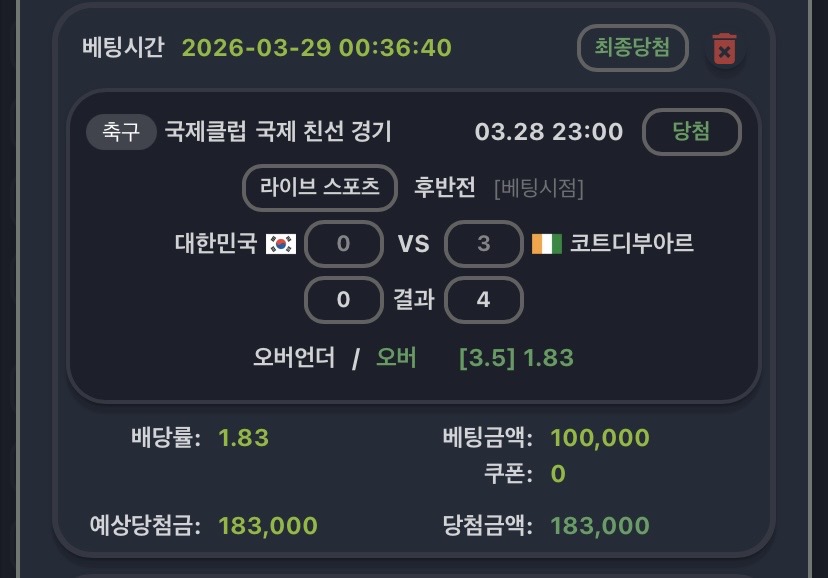Click the Côte d'Ivoire flag icon
Screen dimensions: 828x578
tap(544, 244)
